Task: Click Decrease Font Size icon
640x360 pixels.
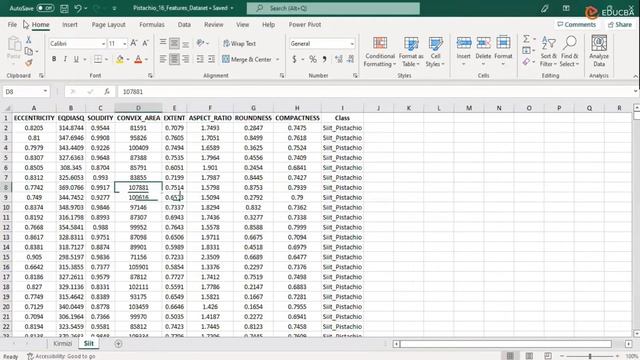Action: 145,43
